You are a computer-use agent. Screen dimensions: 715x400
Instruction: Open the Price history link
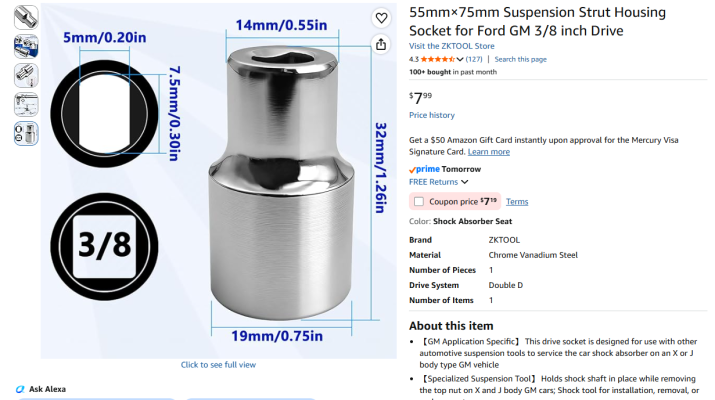pyautogui.click(x=432, y=115)
